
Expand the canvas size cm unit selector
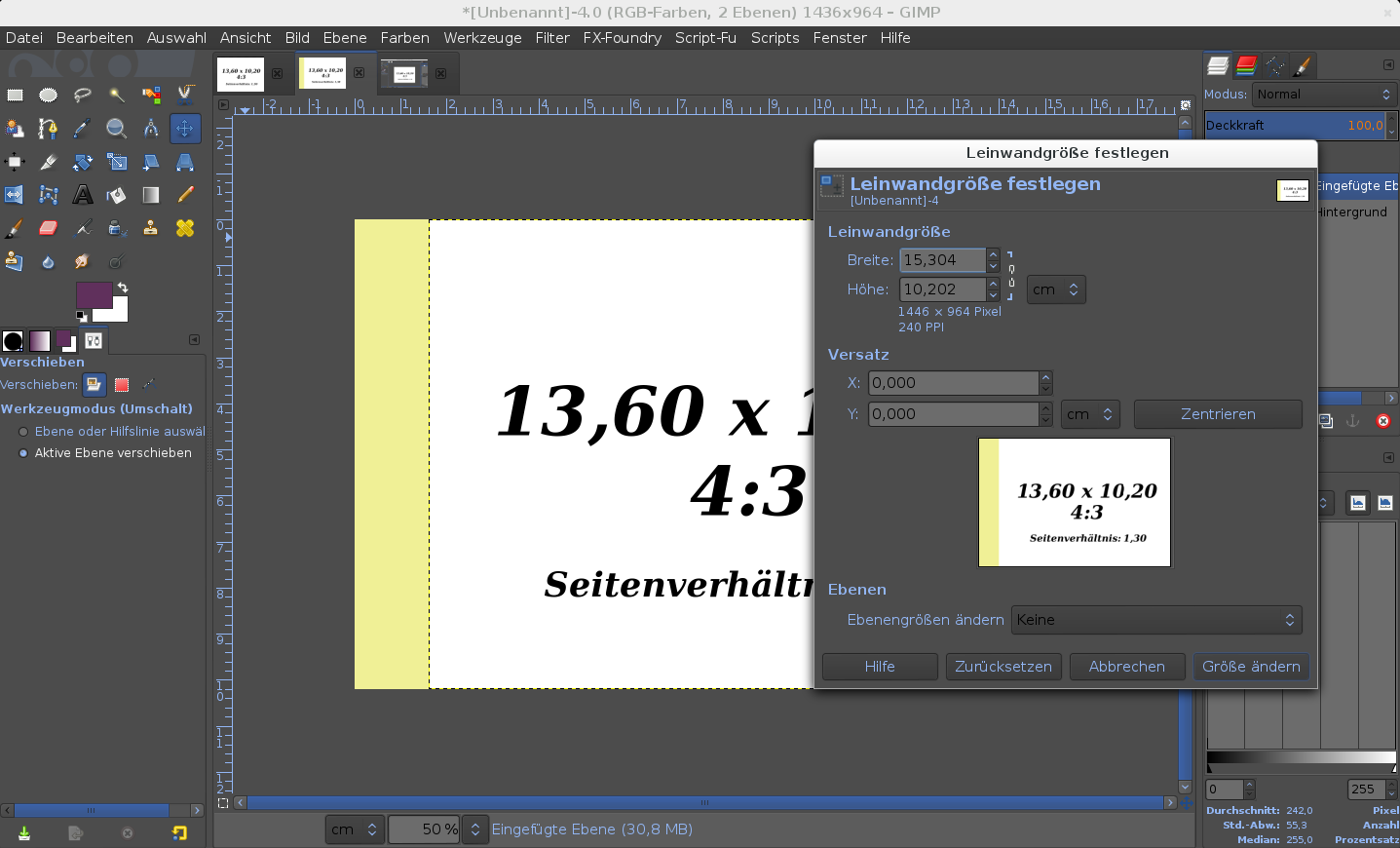pyautogui.click(x=1056, y=289)
